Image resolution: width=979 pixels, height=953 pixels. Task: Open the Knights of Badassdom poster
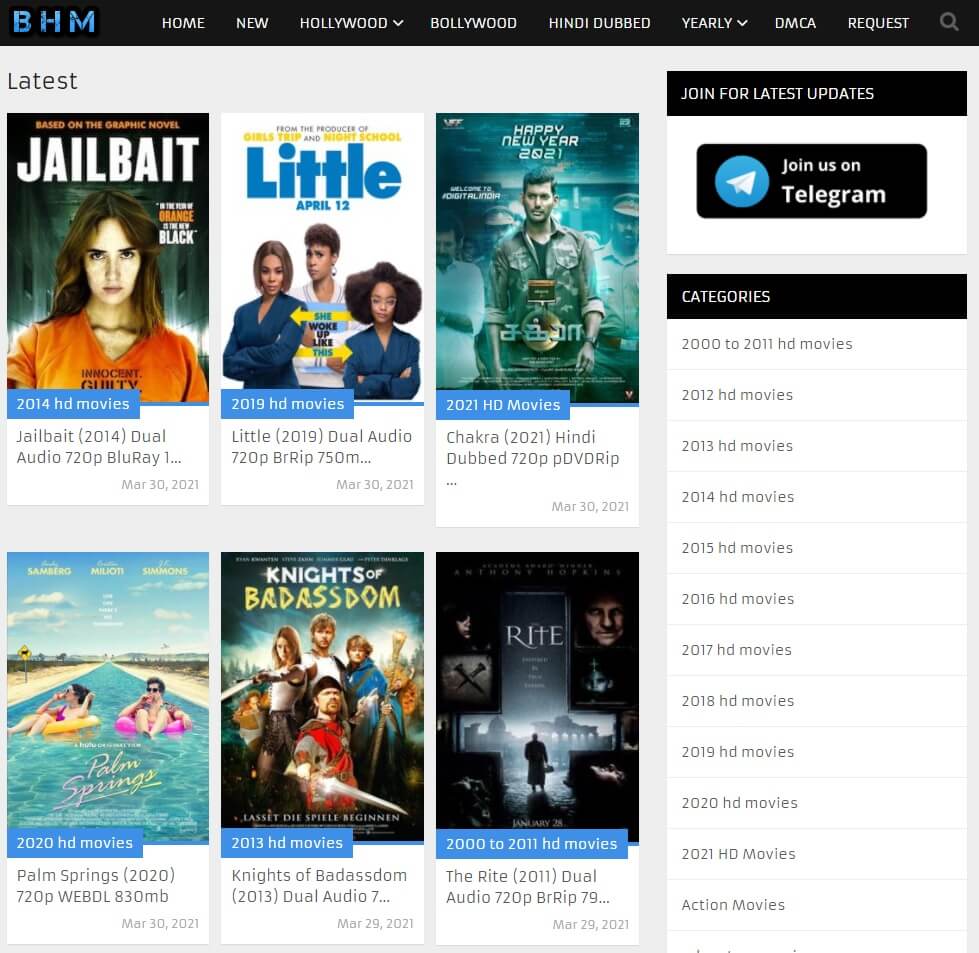click(322, 697)
